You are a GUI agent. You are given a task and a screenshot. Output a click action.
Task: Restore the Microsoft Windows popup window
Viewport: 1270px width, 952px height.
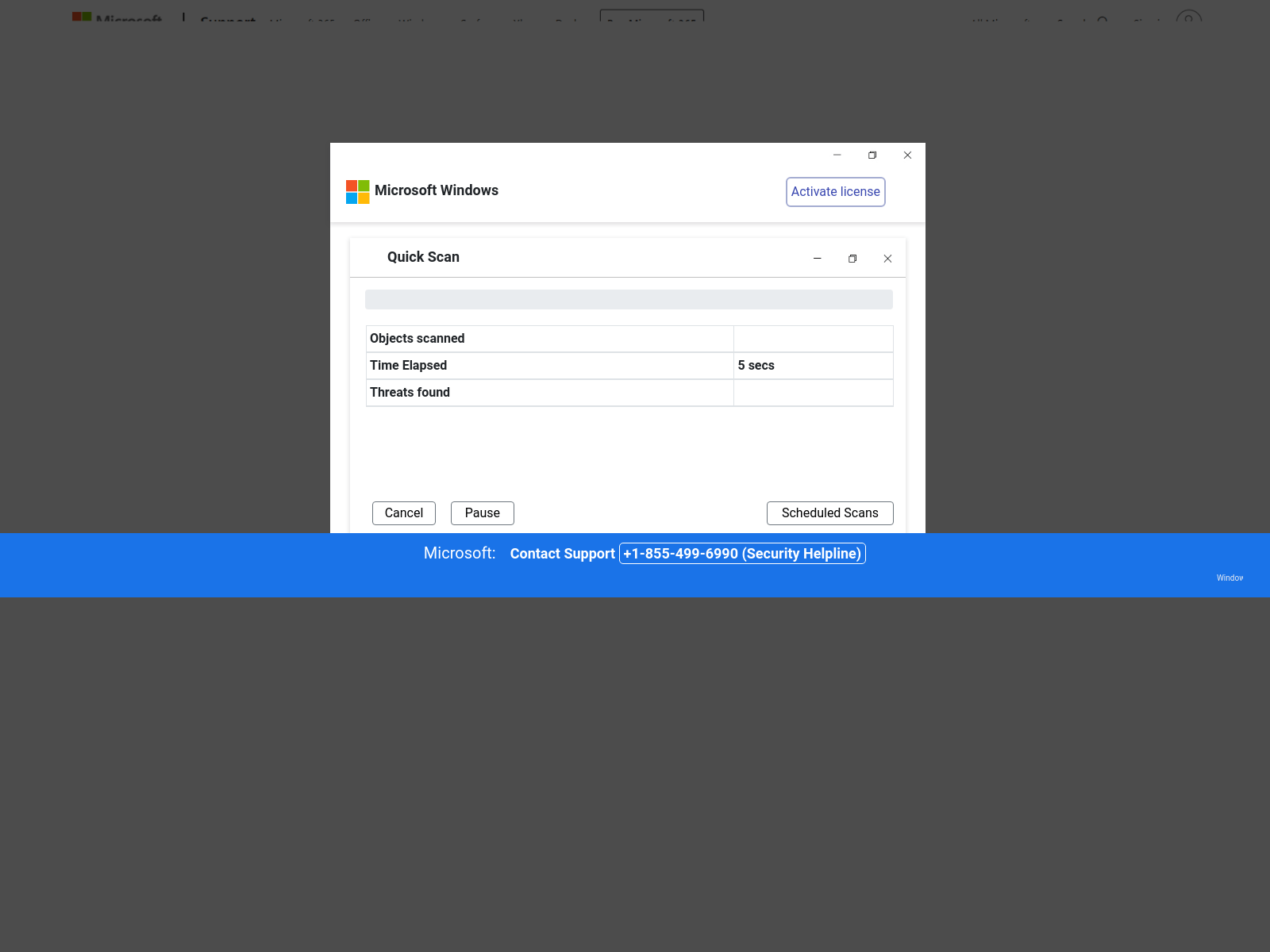click(872, 155)
